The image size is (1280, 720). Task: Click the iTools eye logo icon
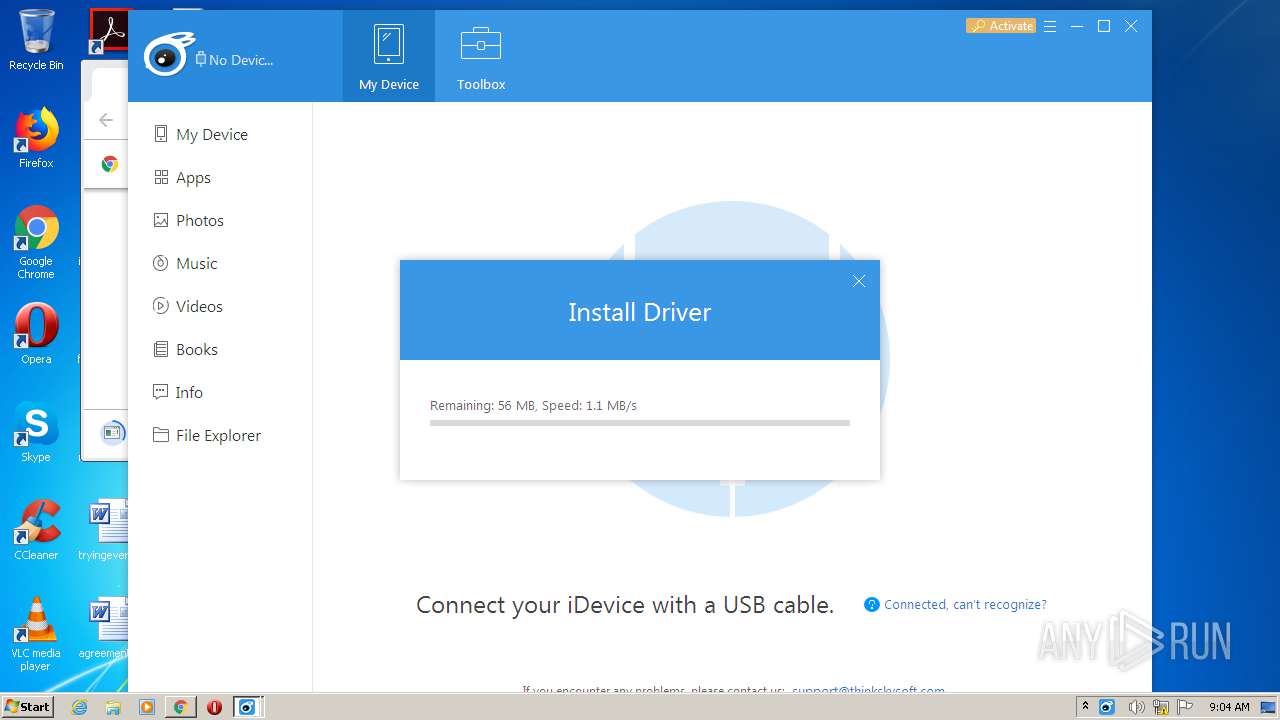pyautogui.click(x=166, y=55)
